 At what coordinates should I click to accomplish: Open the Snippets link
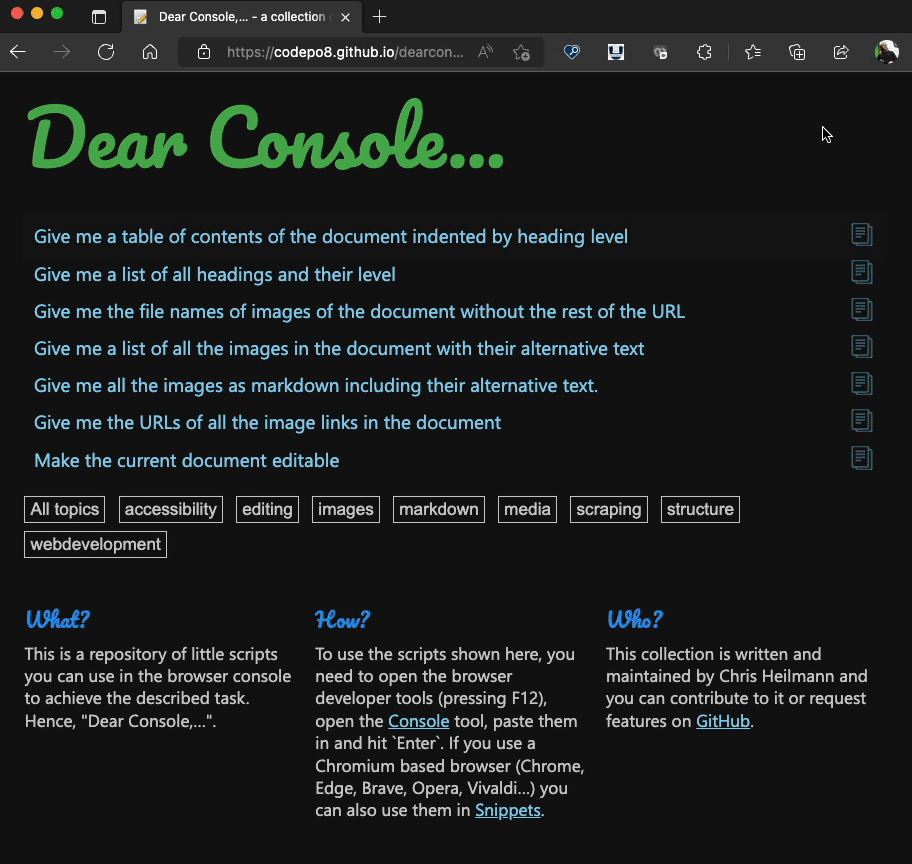click(x=507, y=810)
